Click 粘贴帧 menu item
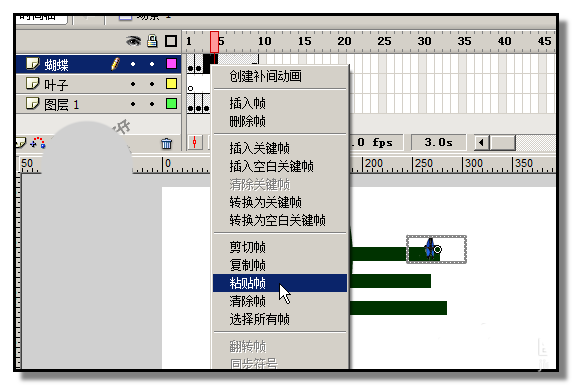This screenshot has width=572, height=385. tap(280, 283)
